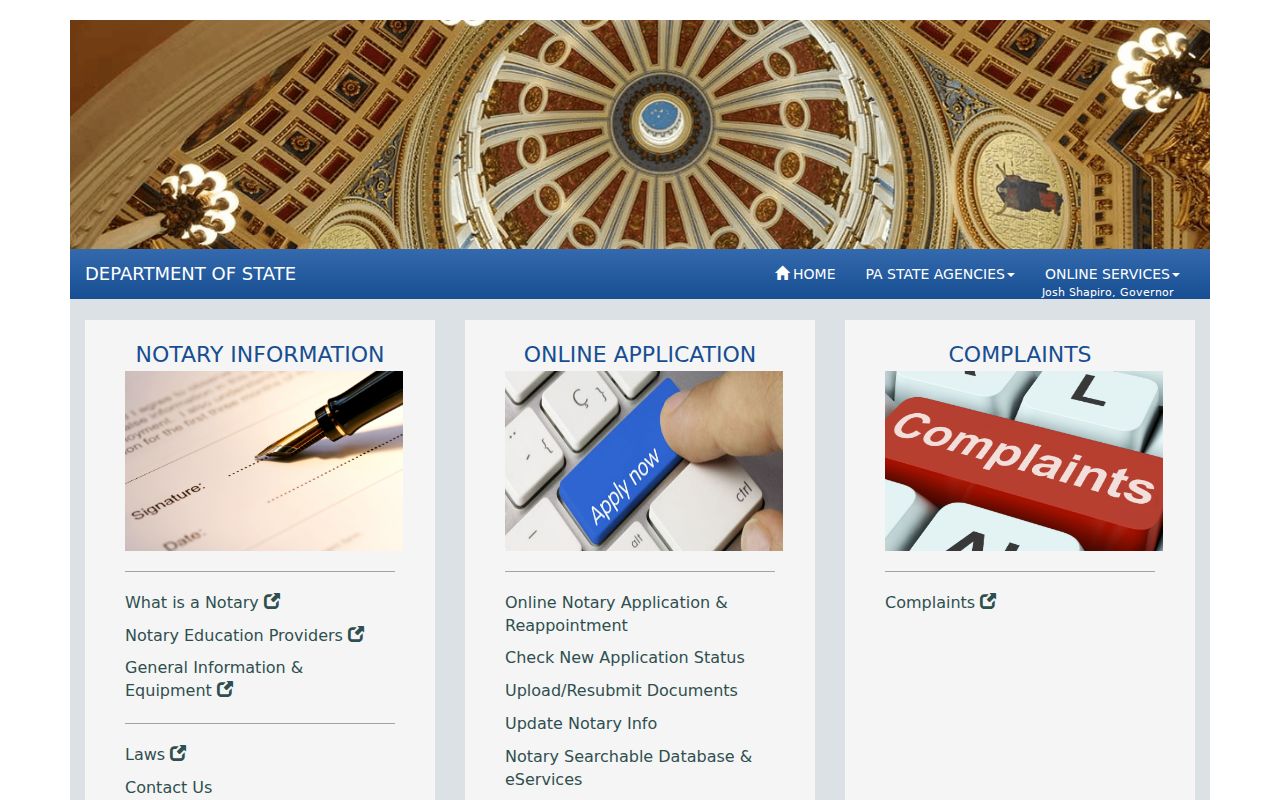
Task: Open Upload/Resubmit Documents link
Action: pos(621,690)
